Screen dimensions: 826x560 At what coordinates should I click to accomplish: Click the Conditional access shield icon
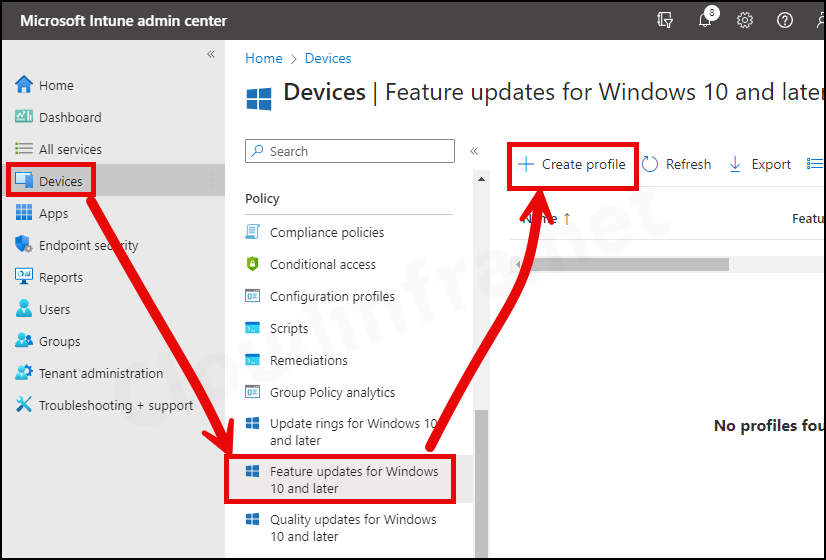pyautogui.click(x=252, y=263)
